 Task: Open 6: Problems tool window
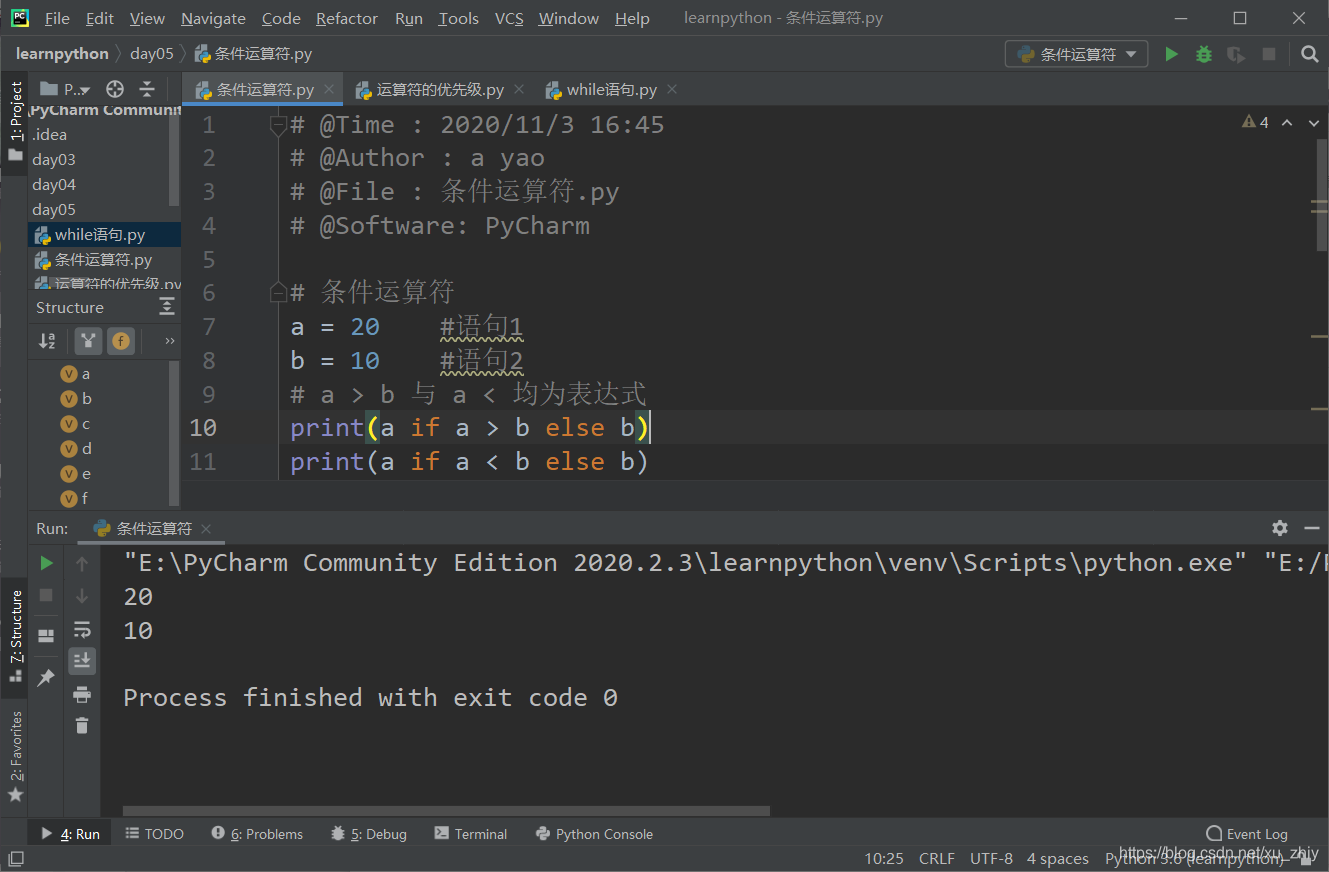pos(257,833)
